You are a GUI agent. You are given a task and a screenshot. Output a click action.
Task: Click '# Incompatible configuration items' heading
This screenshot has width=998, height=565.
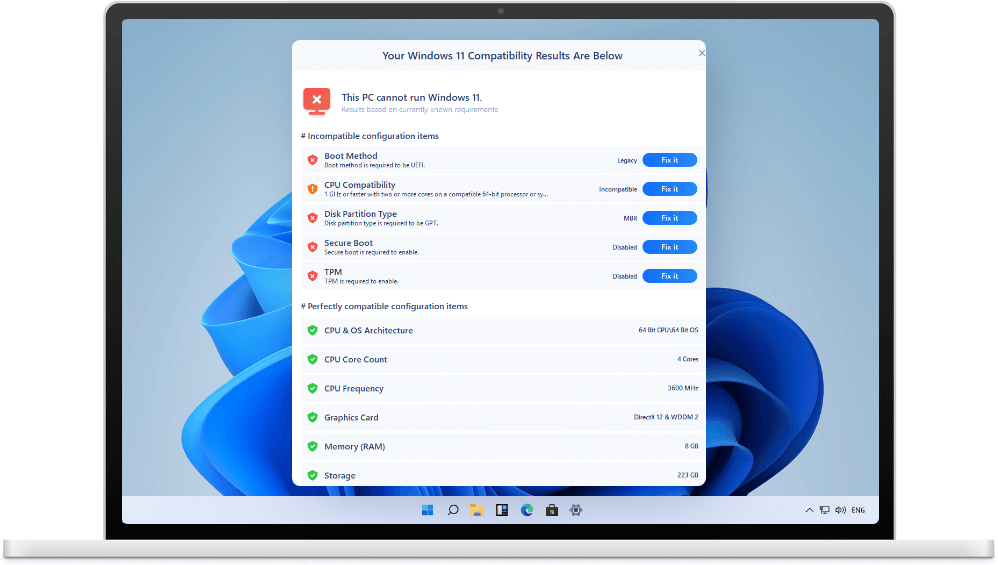coord(370,136)
